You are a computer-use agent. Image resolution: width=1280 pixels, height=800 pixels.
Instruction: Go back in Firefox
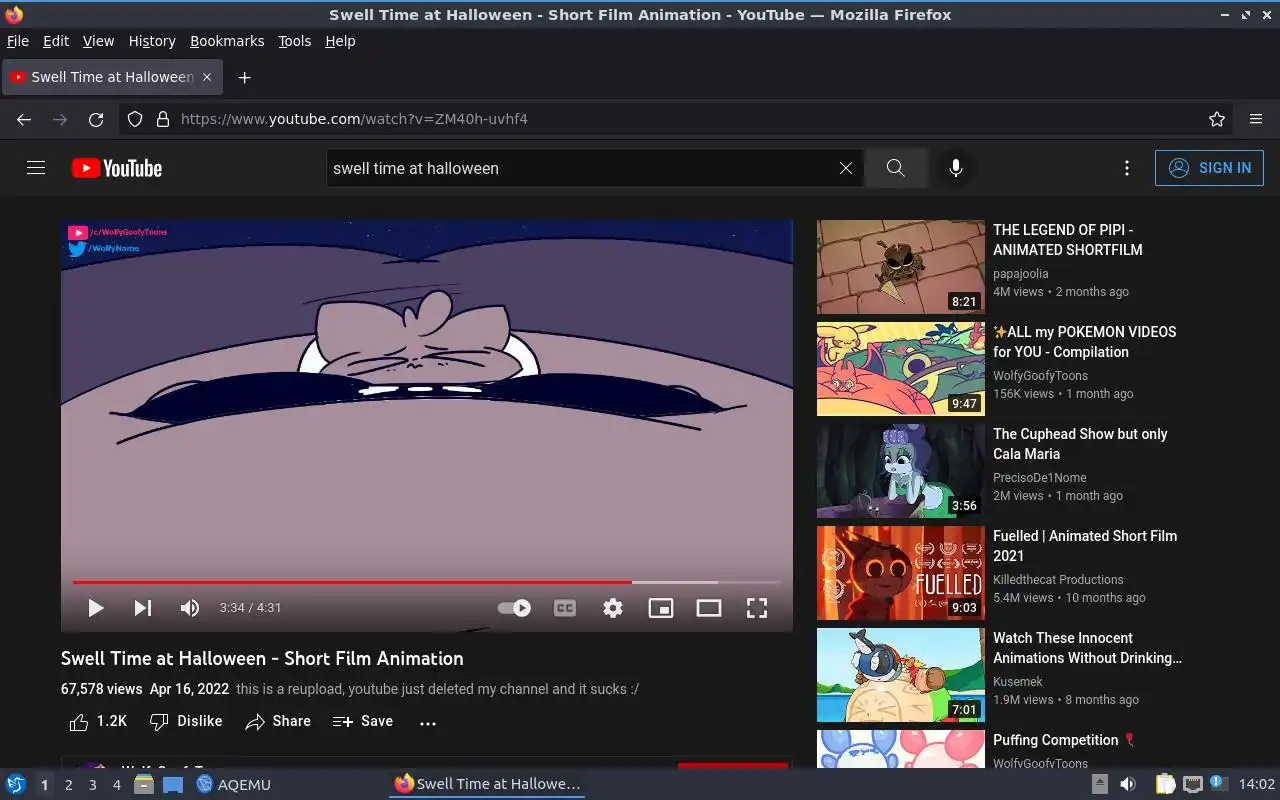[24, 119]
